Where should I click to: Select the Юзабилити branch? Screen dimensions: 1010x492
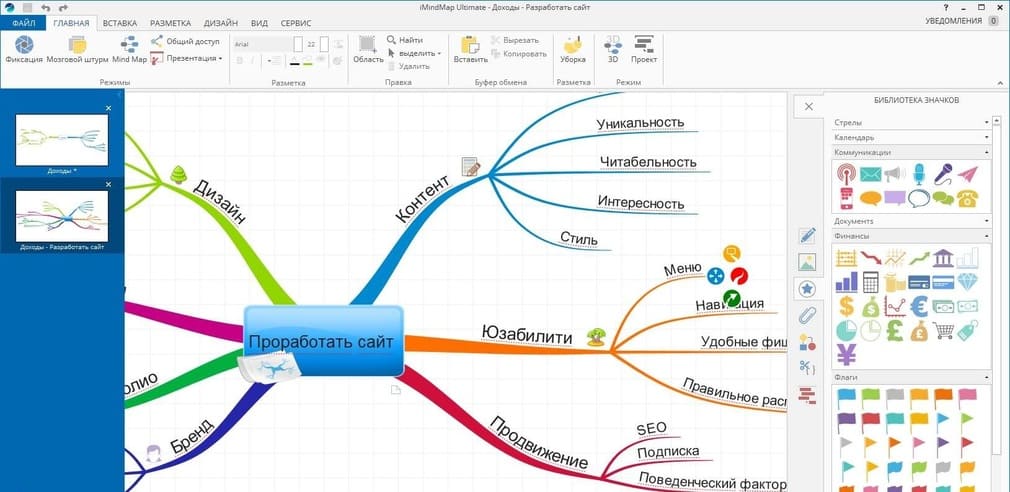tap(527, 336)
